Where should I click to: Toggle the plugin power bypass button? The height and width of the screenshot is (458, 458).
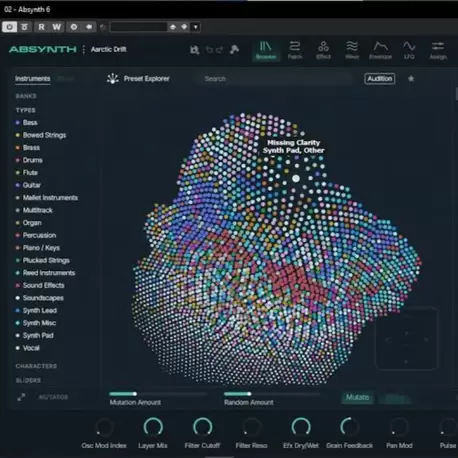tap(10, 27)
